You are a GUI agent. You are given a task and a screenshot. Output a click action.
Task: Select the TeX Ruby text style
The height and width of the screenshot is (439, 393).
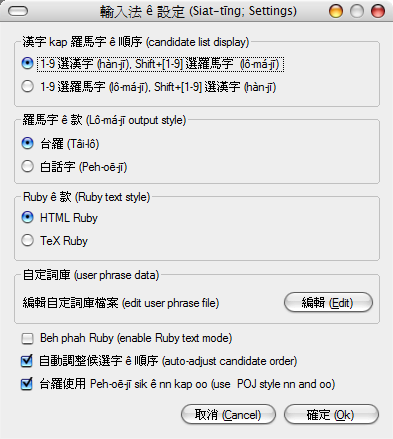(27, 240)
